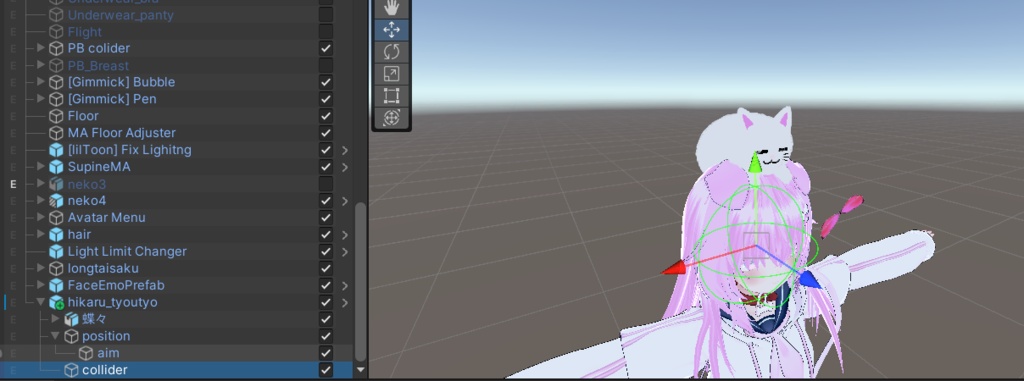Image resolution: width=1024 pixels, height=381 pixels.
Task: Collapse the hikaru_tyoutyo tree item
Action: tap(41, 303)
